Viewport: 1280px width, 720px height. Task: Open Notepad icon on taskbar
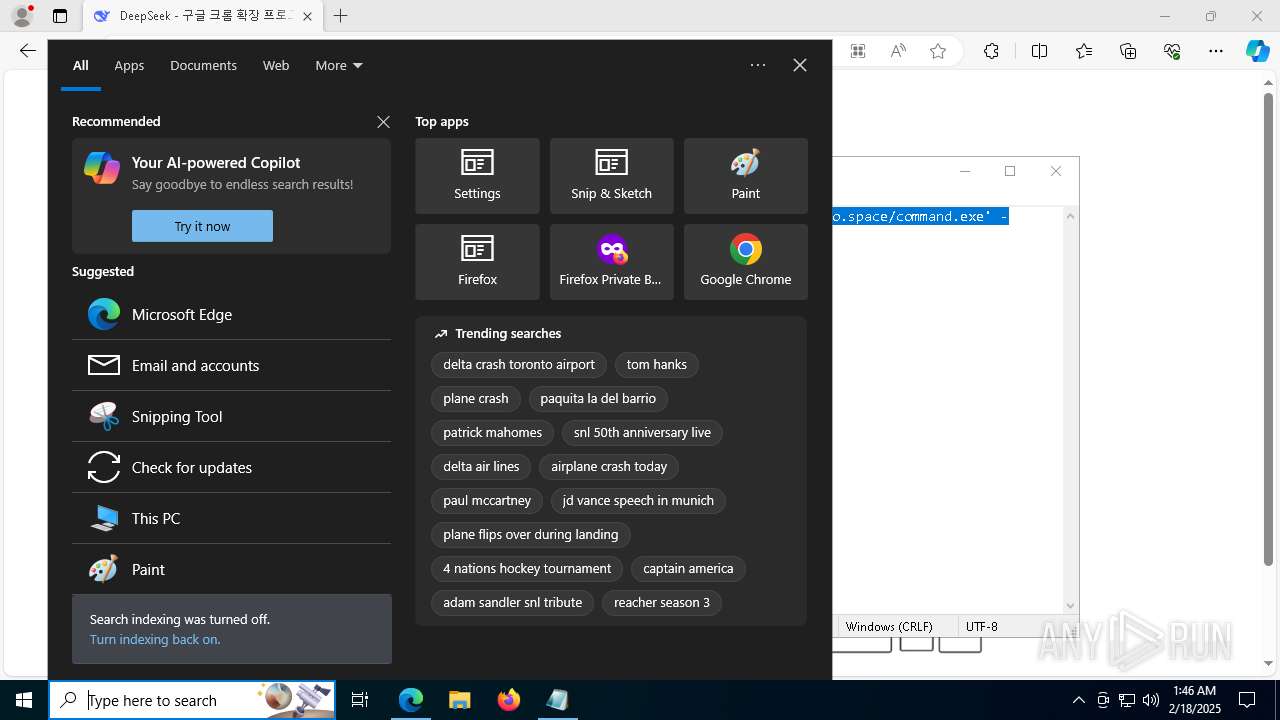558,700
